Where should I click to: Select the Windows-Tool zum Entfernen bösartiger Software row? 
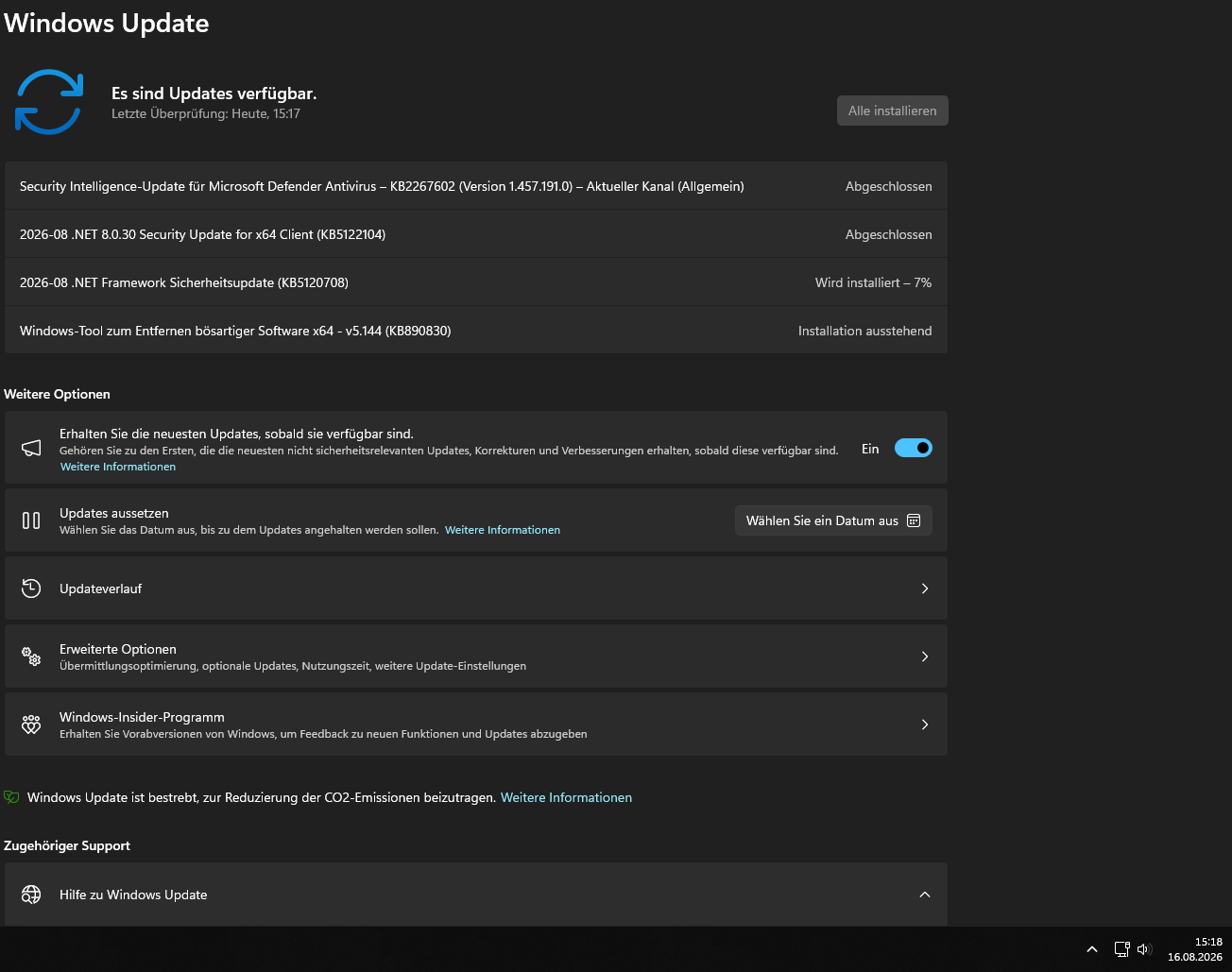pos(476,331)
